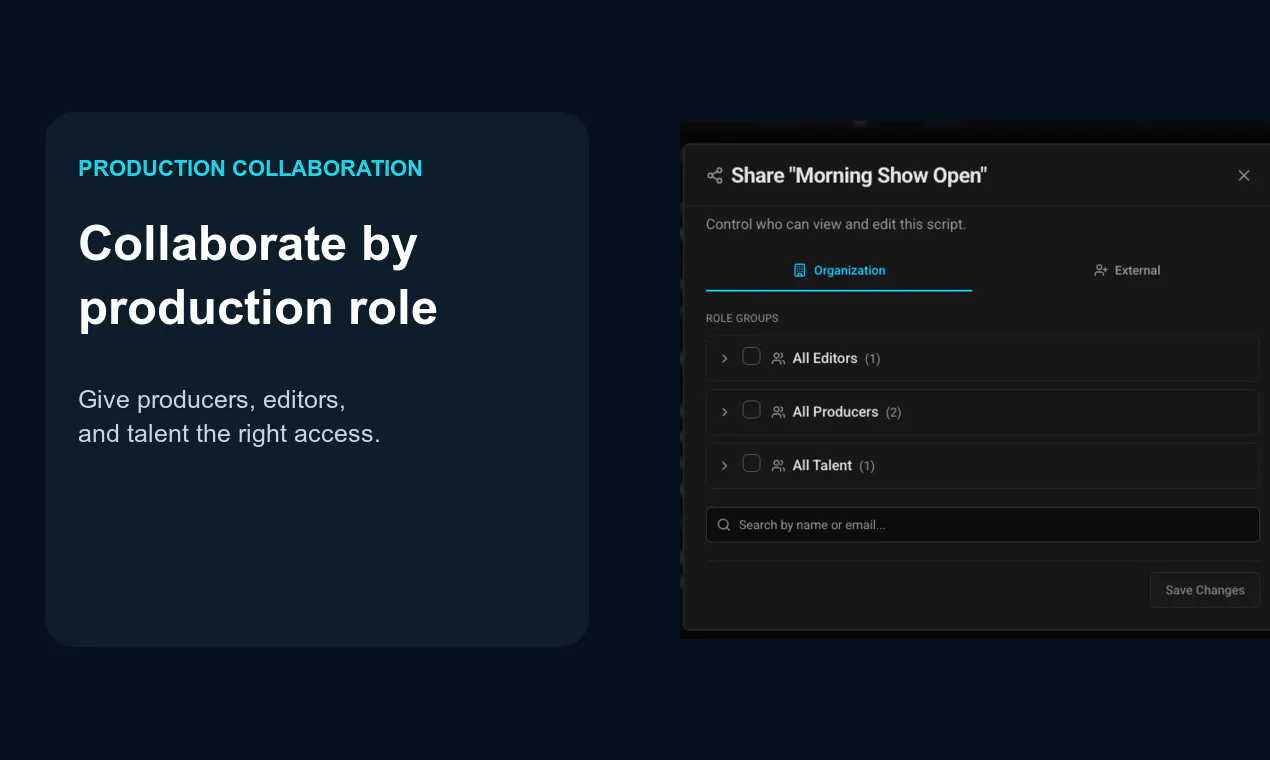Image resolution: width=1270 pixels, height=760 pixels.
Task: Click the 'Control who can view and edit' description
Action: click(836, 224)
